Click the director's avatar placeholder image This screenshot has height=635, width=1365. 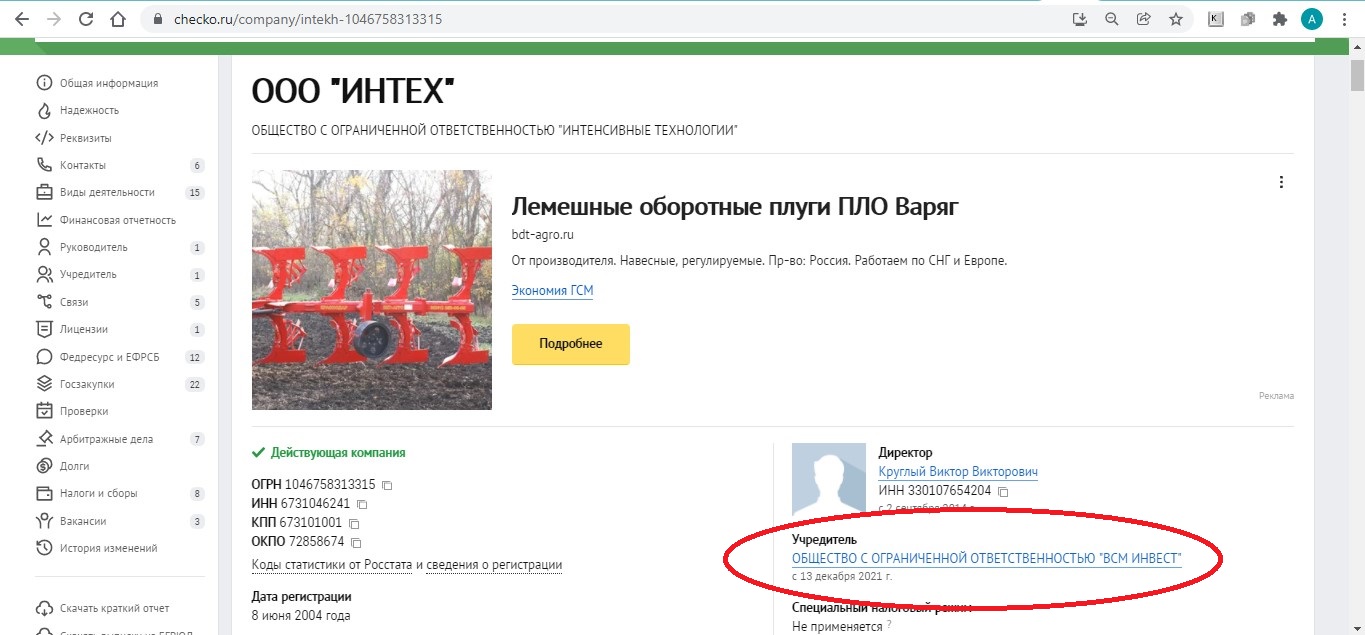pyautogui.click(x=829, y=479)
